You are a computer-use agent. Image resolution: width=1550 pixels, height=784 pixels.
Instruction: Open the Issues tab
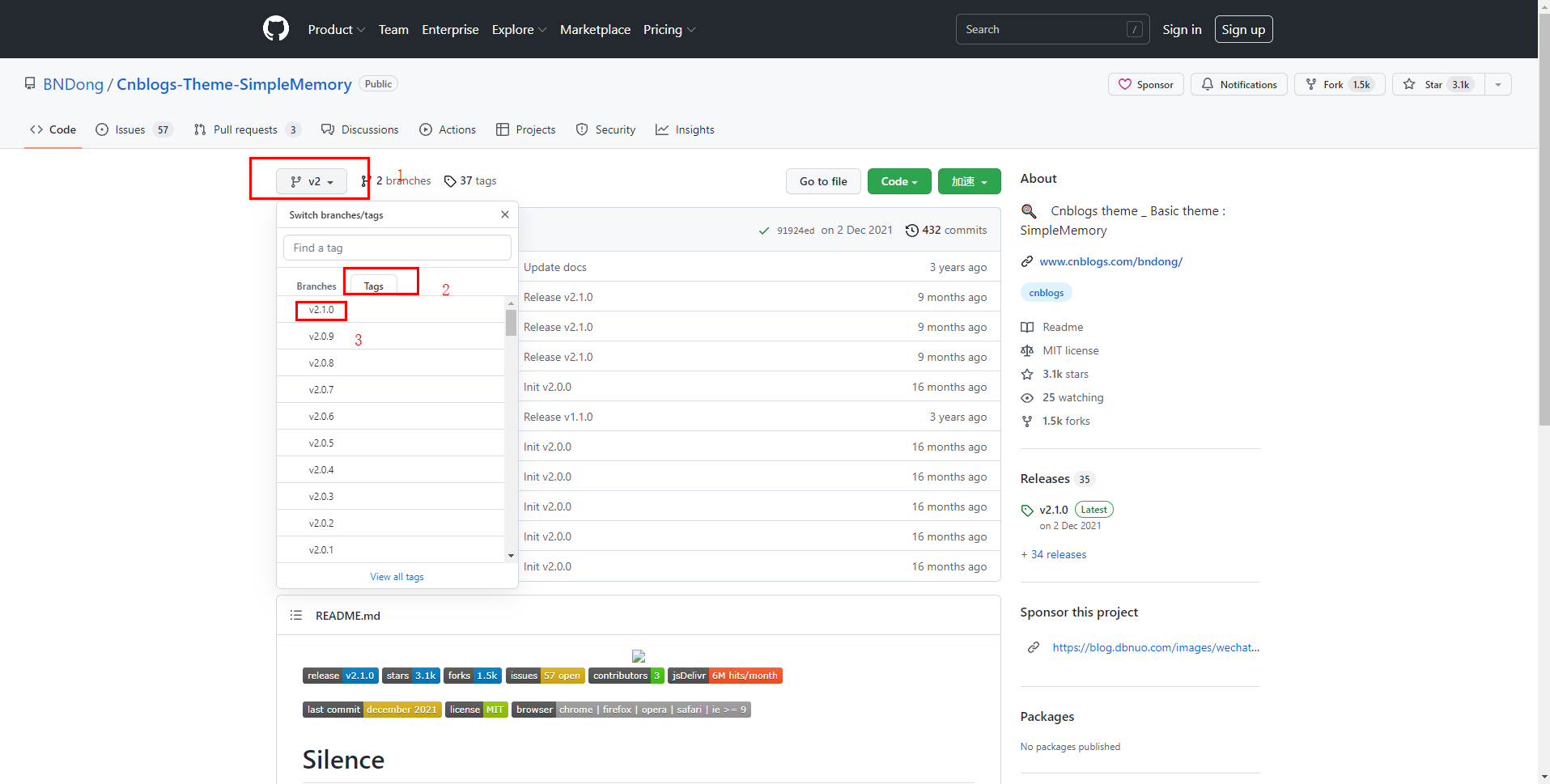[134, 129]
